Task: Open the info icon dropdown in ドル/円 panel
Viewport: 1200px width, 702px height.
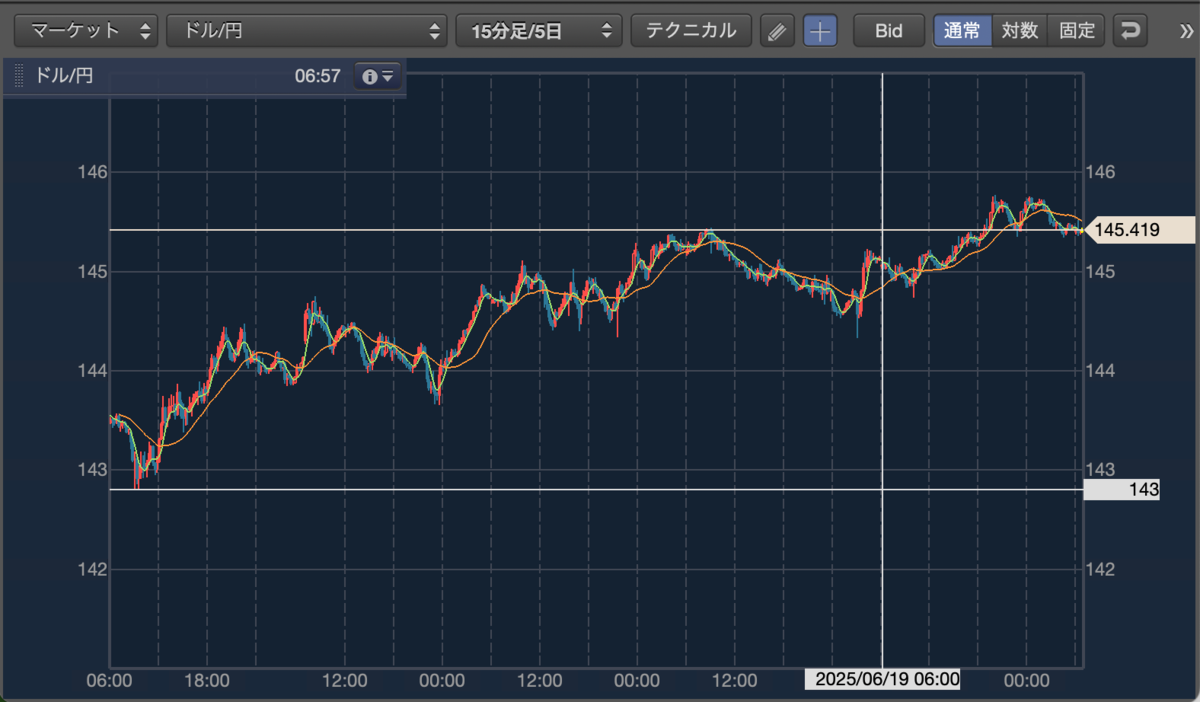Action: tap(379, 76)
